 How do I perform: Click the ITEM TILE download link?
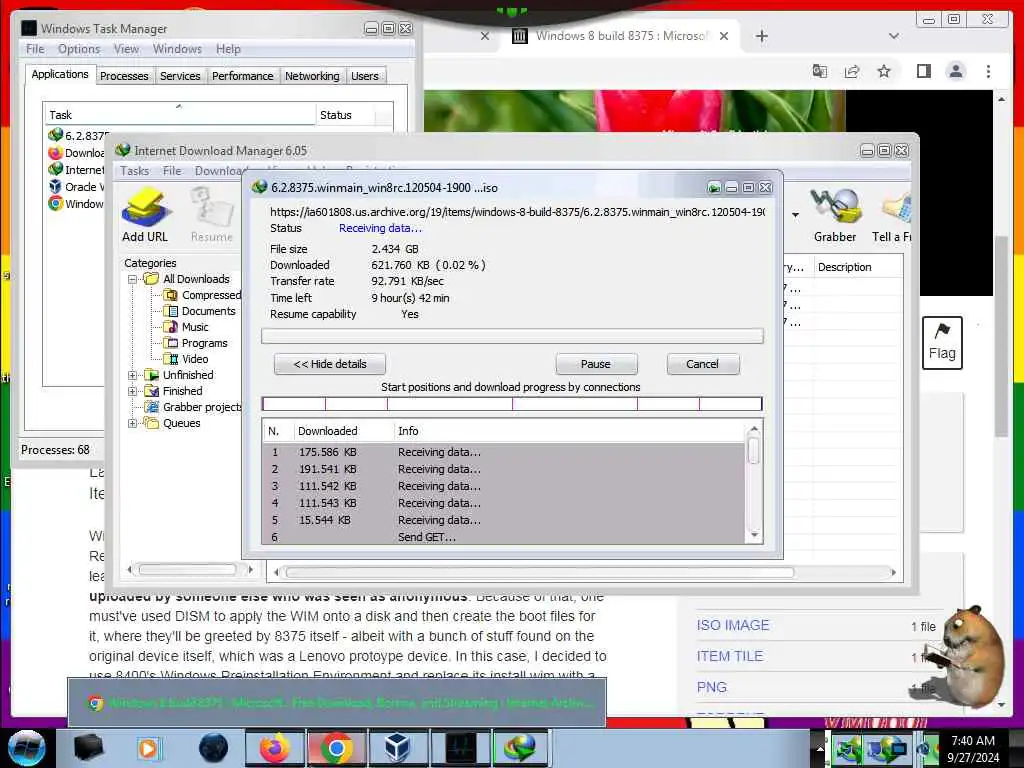pyautogui.click(x=729, y=656)
